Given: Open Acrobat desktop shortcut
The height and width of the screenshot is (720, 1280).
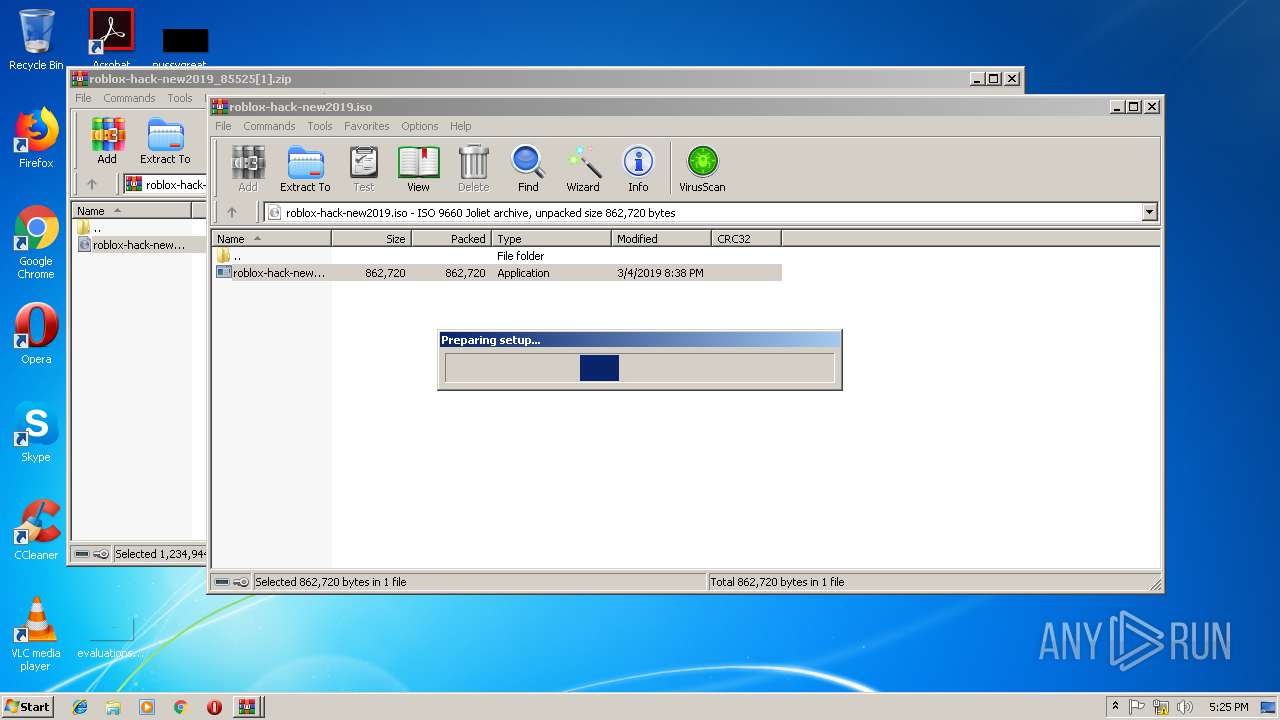Looking at the screenshot, I should 112,38.
